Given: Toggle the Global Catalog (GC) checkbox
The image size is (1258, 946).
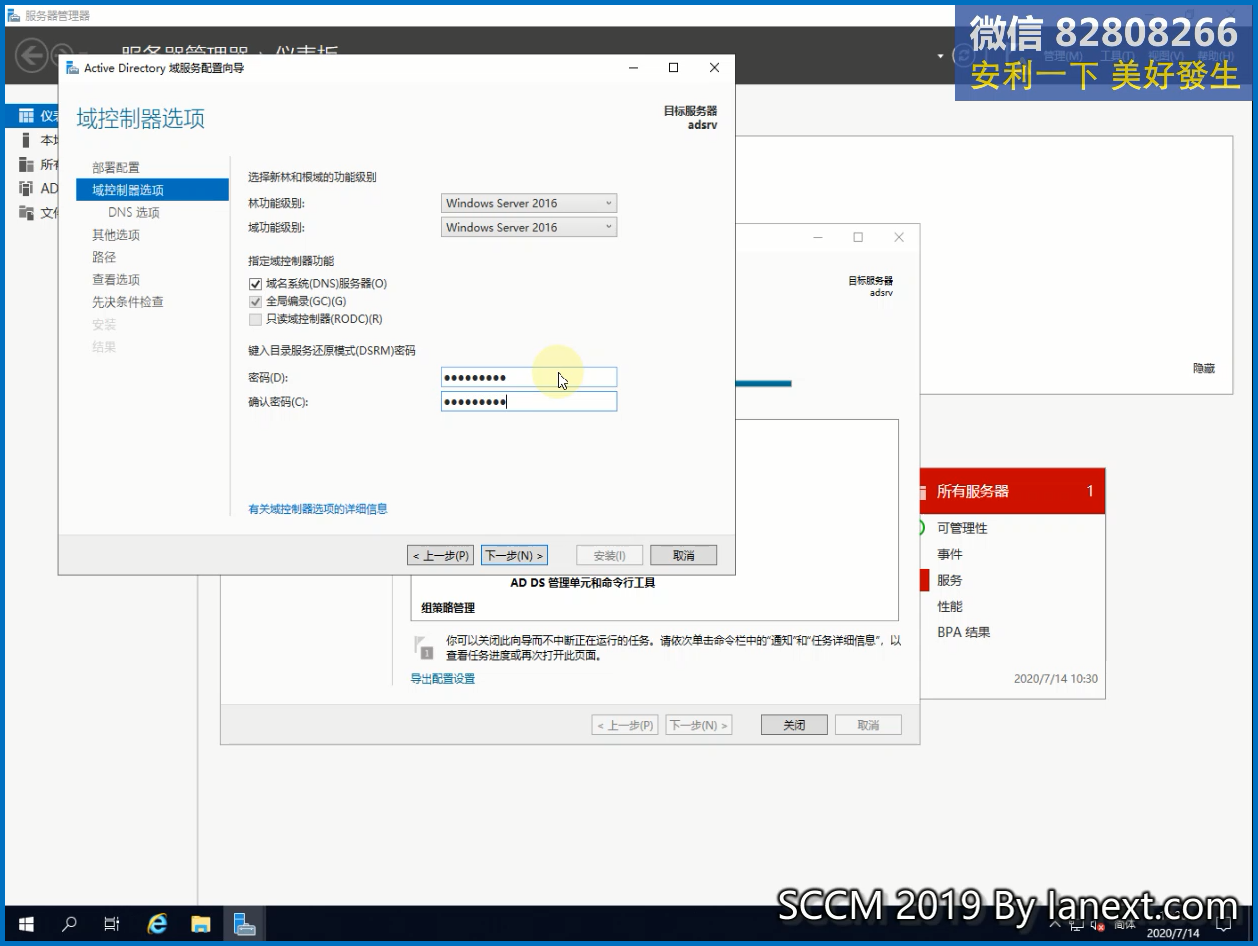Looking at the screenshot, I should (255, 302).
